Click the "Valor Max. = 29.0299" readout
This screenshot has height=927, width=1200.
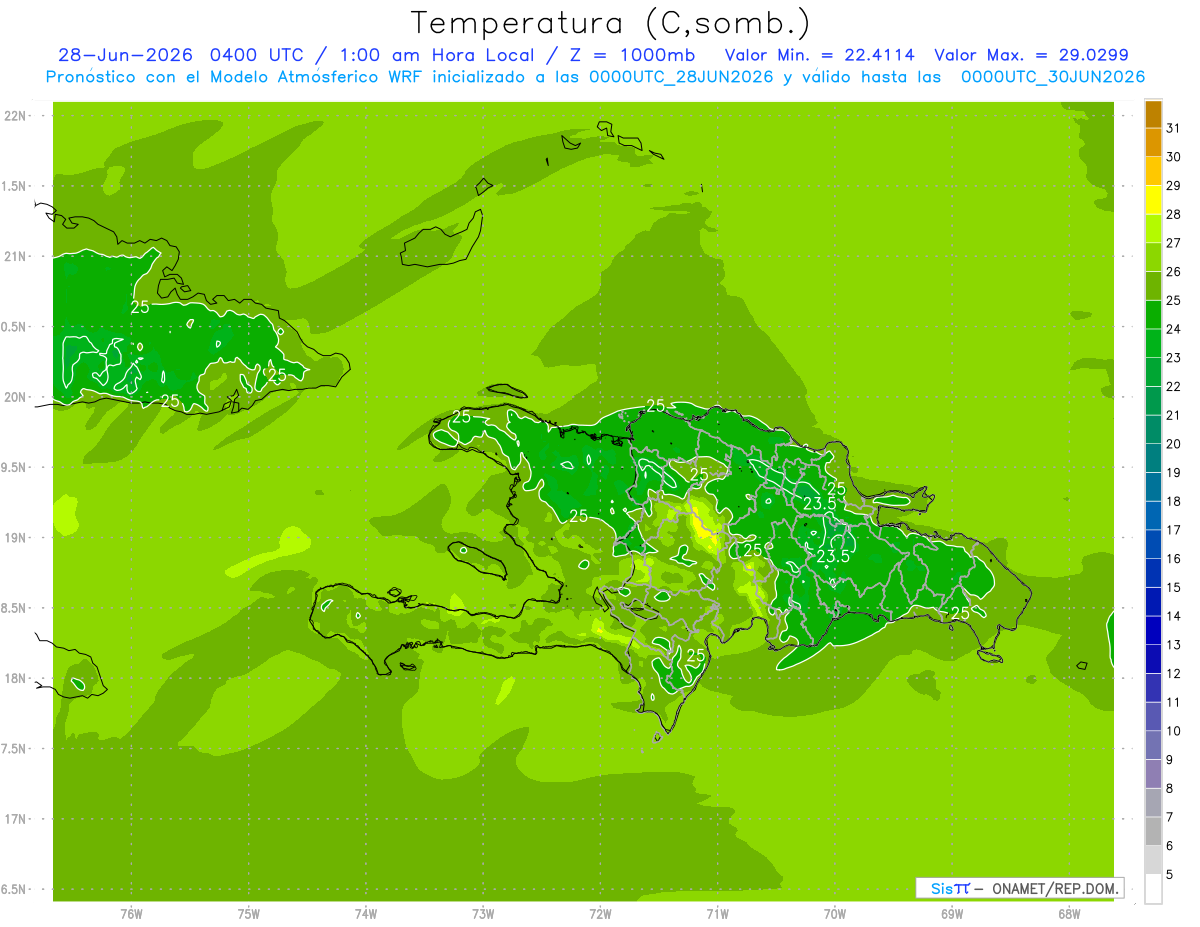click(x=1031, y=55)
